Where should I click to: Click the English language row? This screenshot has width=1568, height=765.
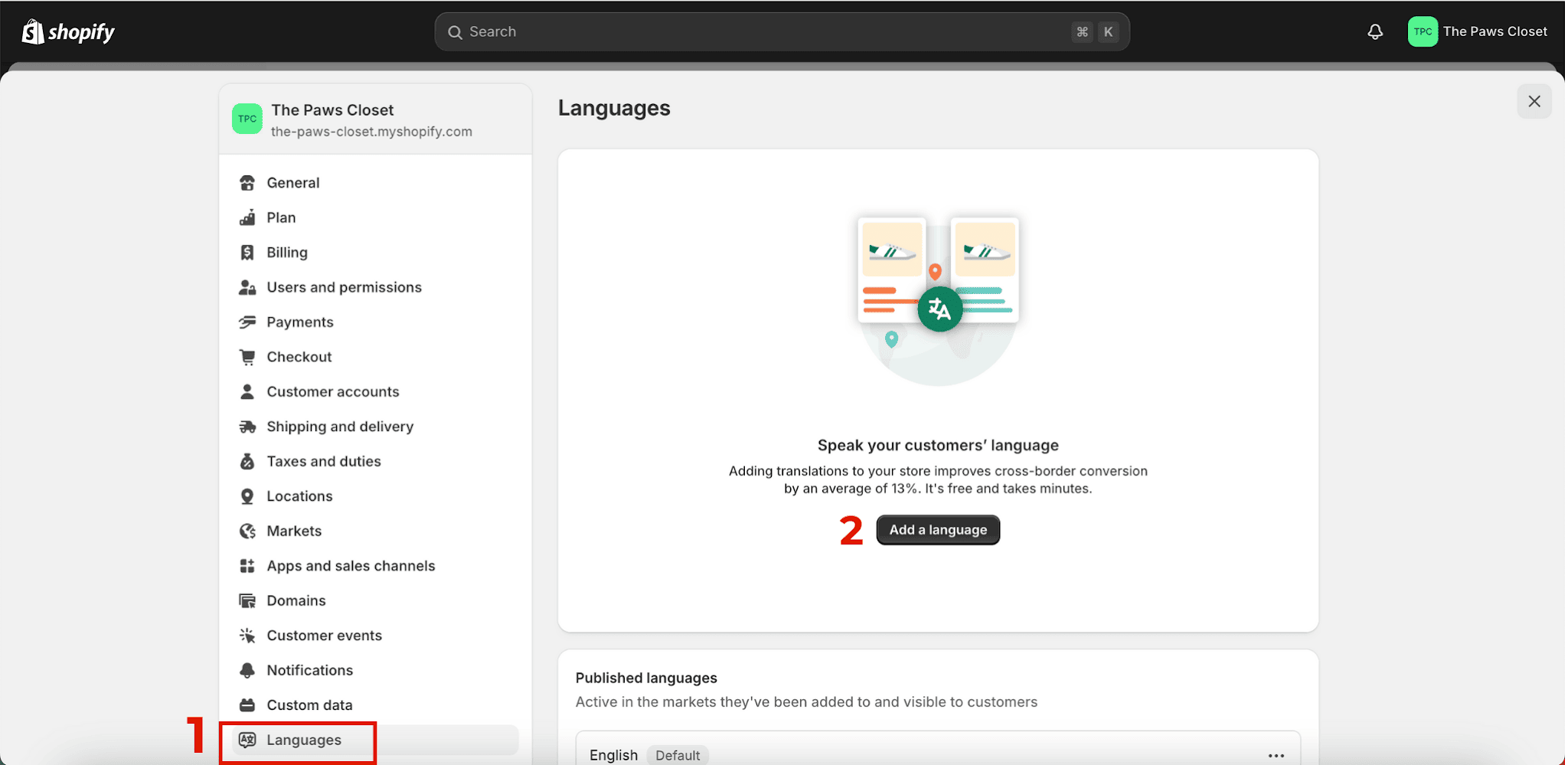coord(938,749)
